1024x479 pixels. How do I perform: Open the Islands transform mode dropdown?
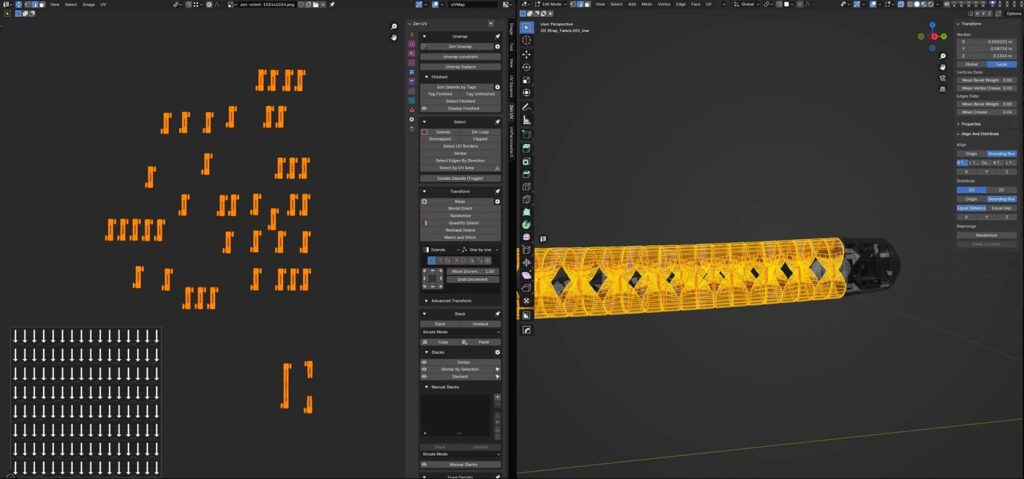[440, 250]
